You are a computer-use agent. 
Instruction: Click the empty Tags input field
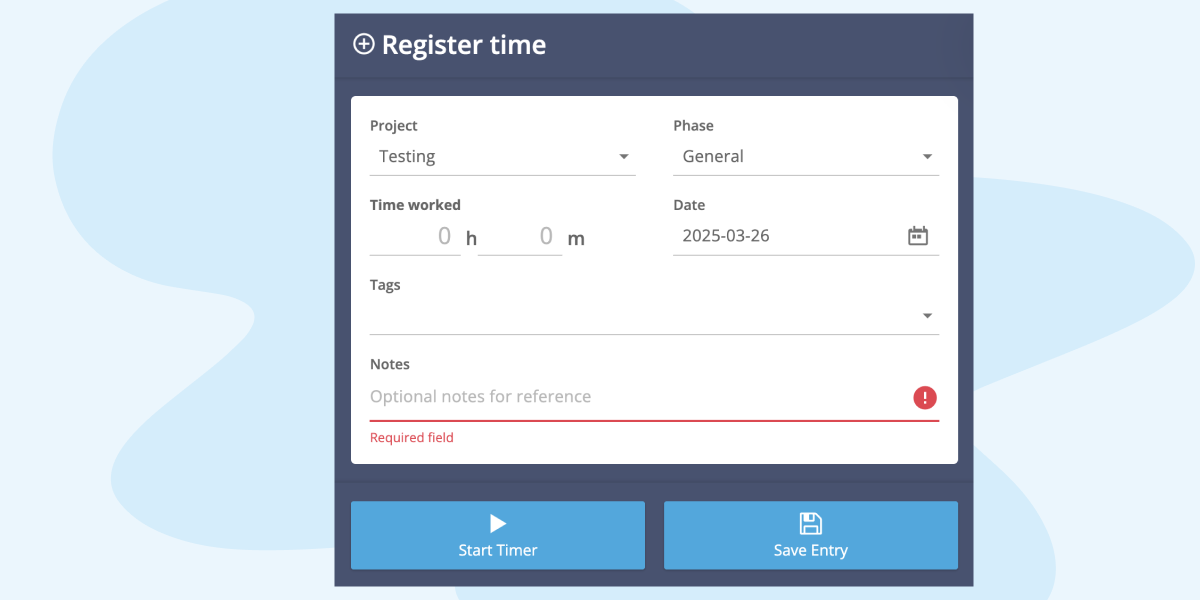pos(600,315)
